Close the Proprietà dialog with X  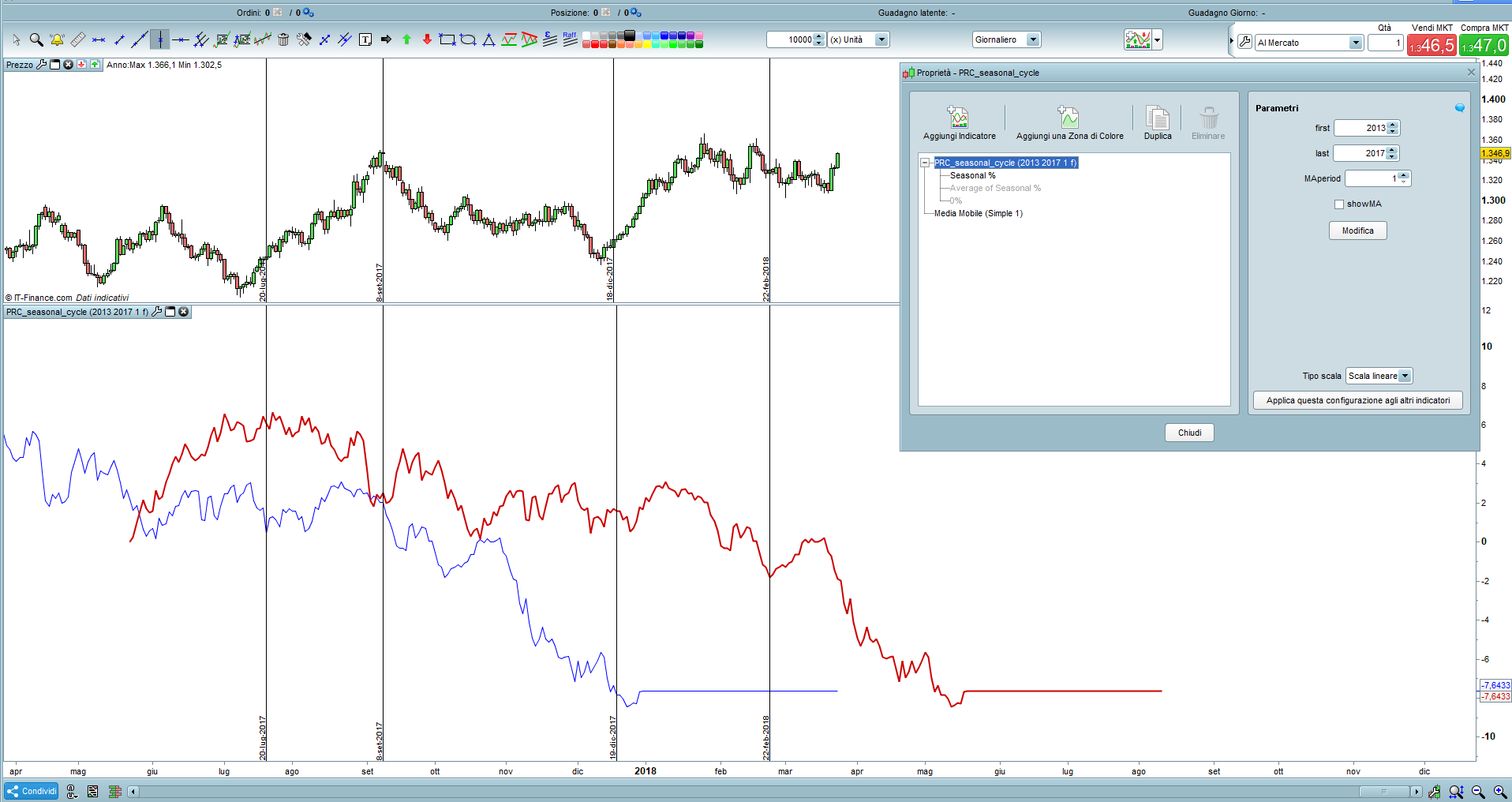click(1471, 72)
